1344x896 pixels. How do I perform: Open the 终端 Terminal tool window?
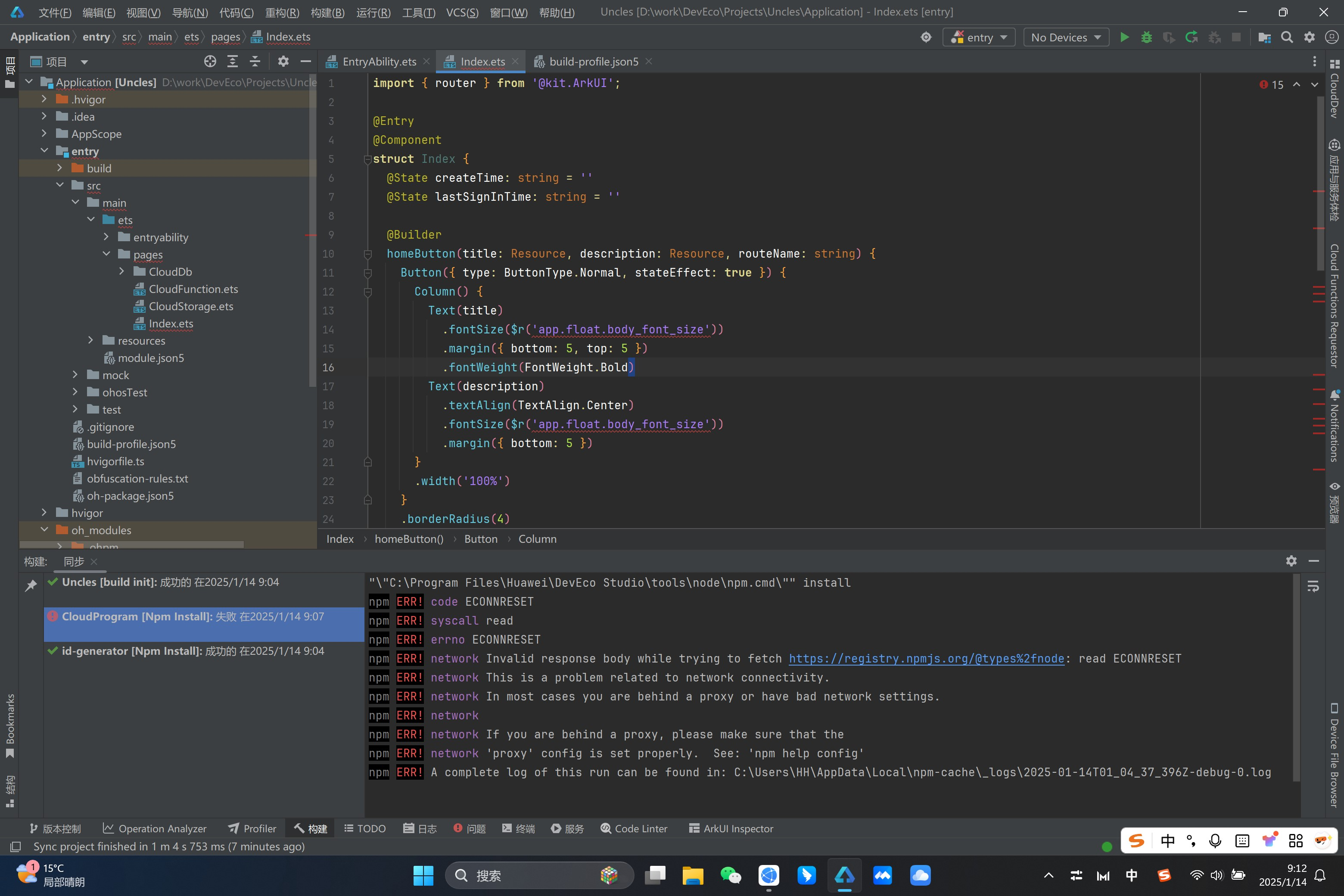[x=518, y=828]
